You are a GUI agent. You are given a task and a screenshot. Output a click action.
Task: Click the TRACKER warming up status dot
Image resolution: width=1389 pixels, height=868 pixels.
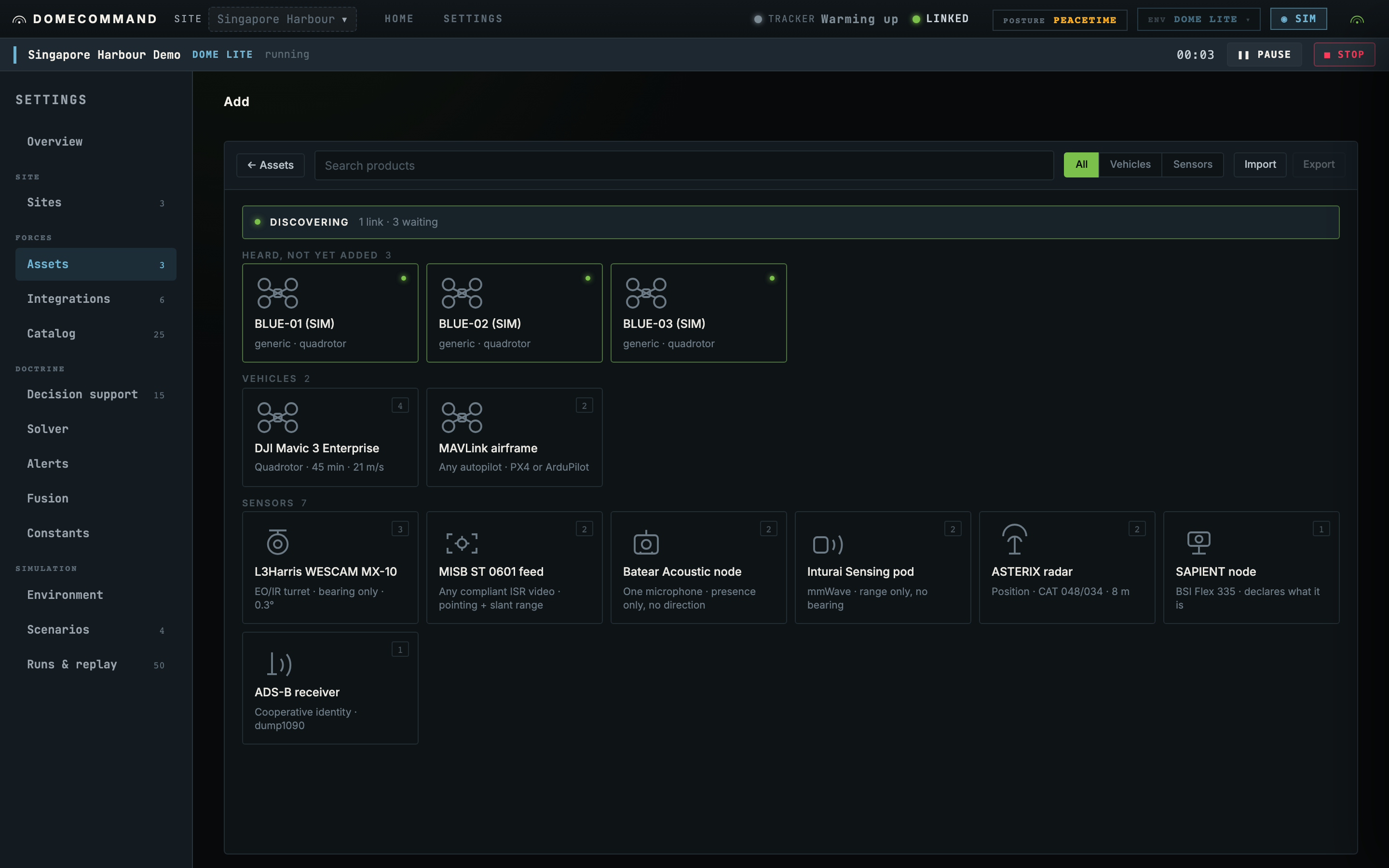point(758,19)
